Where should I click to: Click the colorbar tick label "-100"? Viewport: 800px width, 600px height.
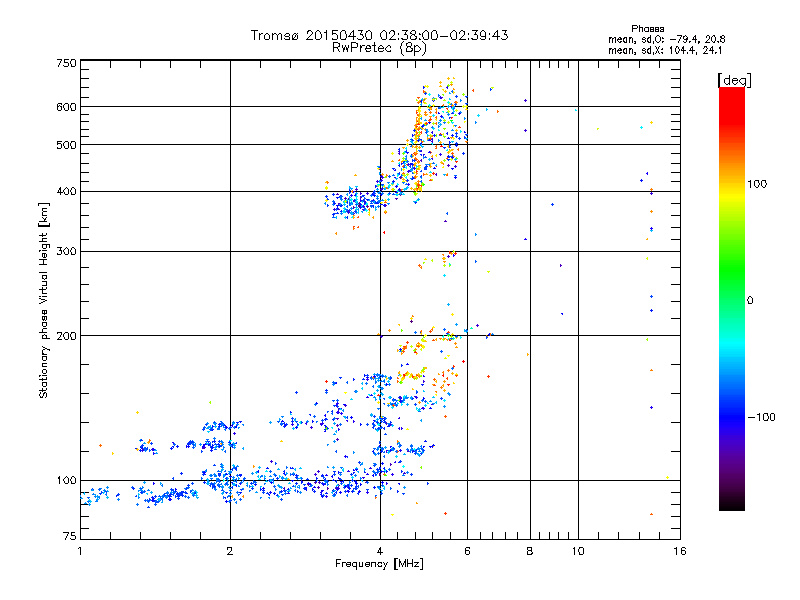(x=761, y=417)
